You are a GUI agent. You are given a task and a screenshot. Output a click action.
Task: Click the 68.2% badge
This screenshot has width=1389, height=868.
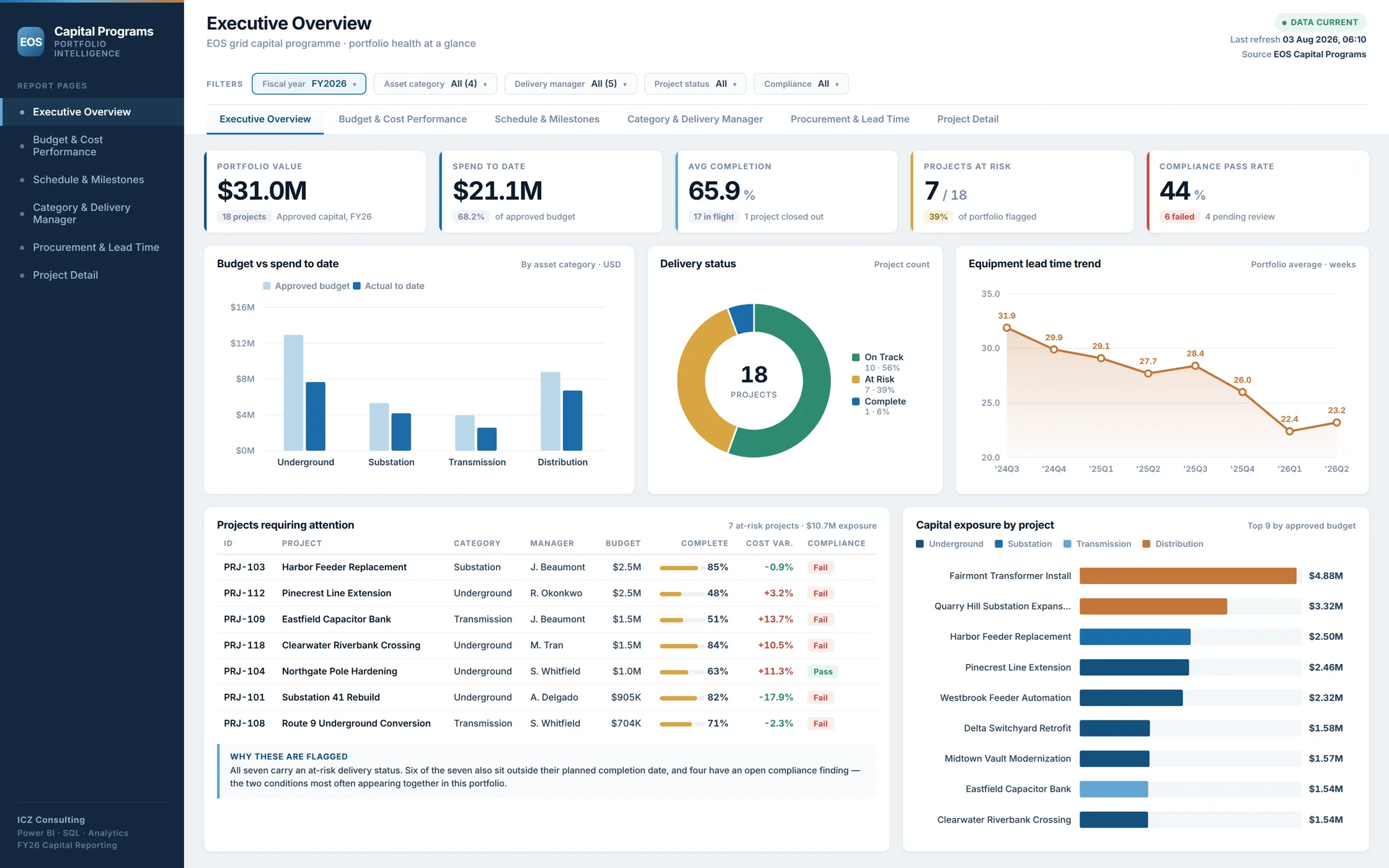point(471,216)
